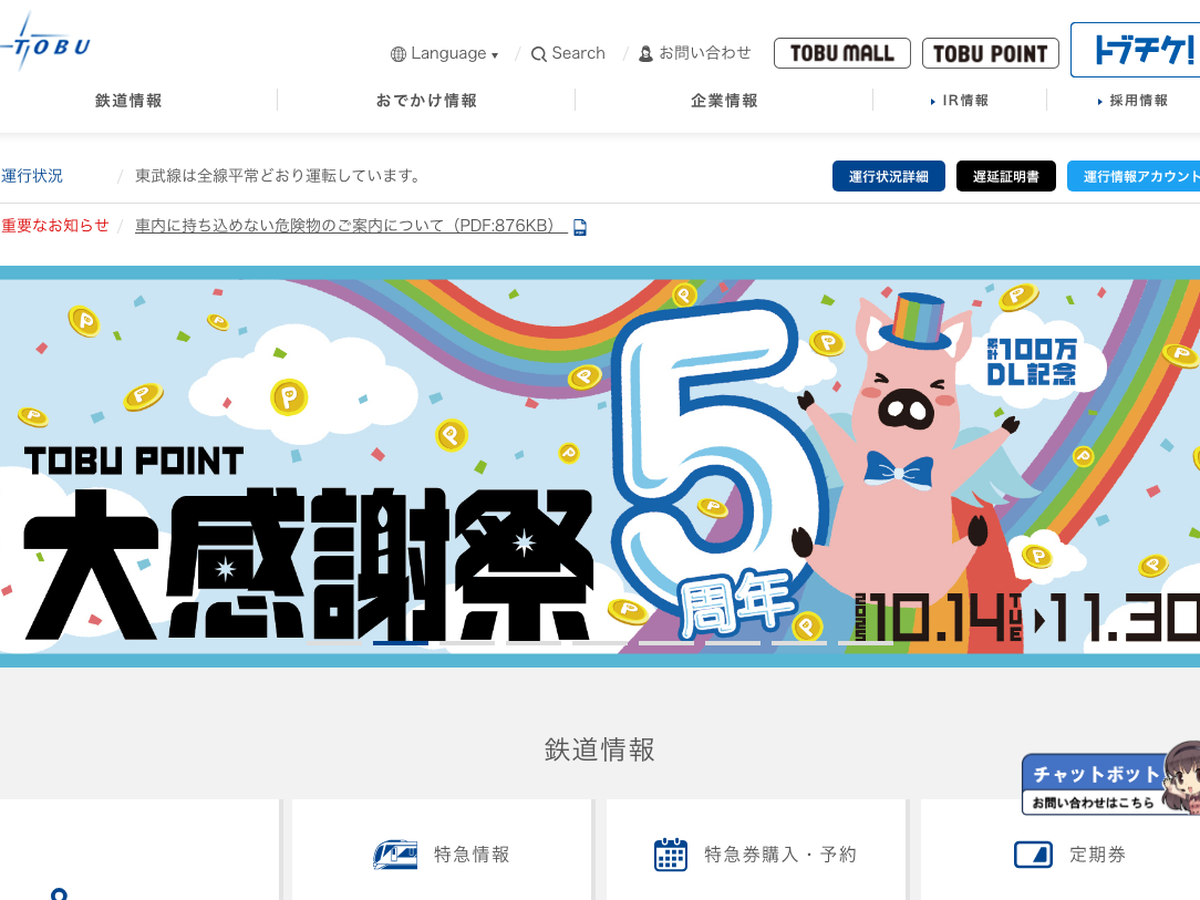The height and width of the screenshot is (900, 1200).
Task: Click the train icon for 特急情報
Action: click(395, 855)
